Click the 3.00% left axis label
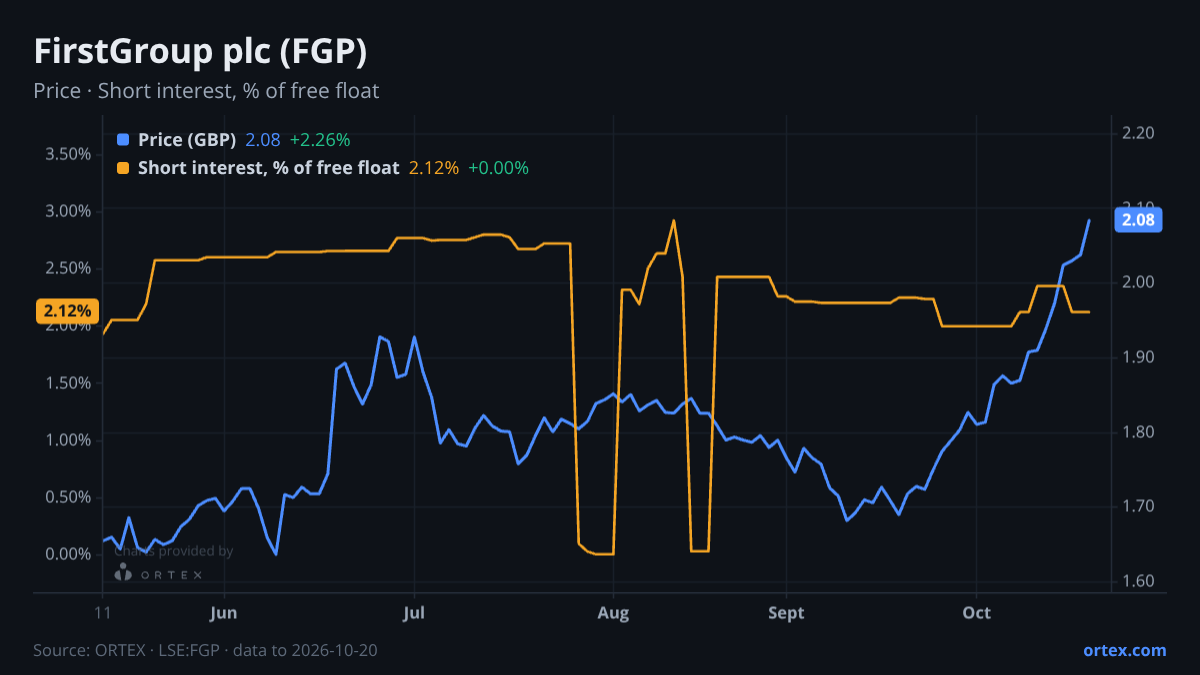The height and width of the screenshot is (675, 1200). tap(68, 211)
